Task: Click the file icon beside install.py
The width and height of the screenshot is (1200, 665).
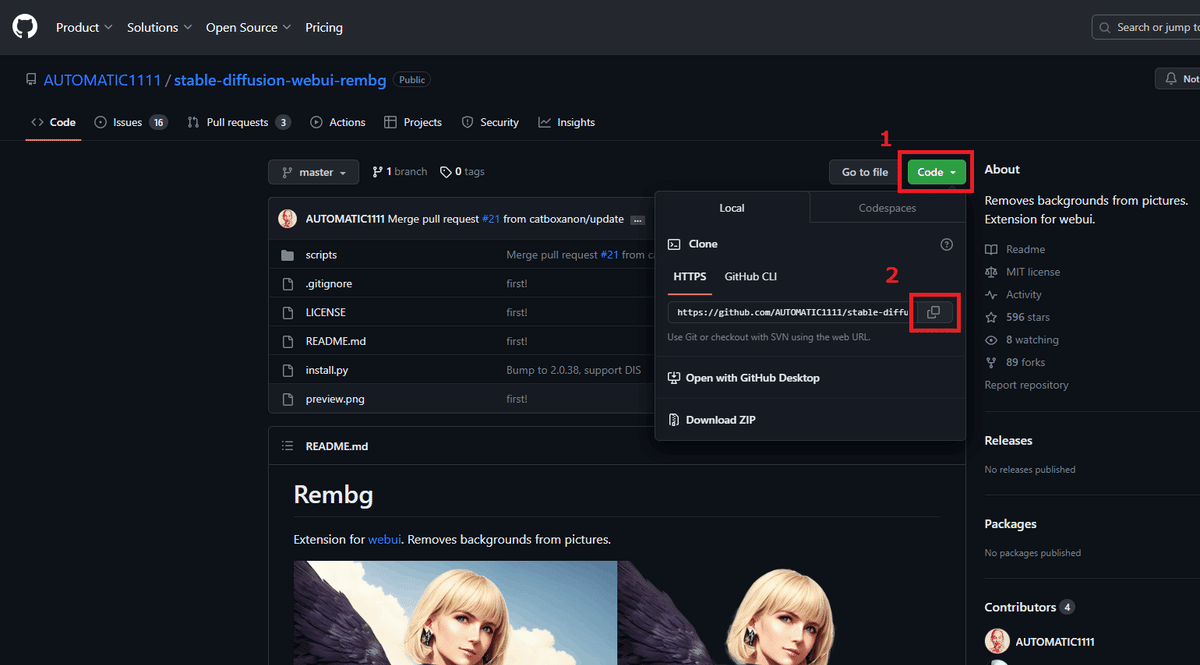Action: (288, 370)
